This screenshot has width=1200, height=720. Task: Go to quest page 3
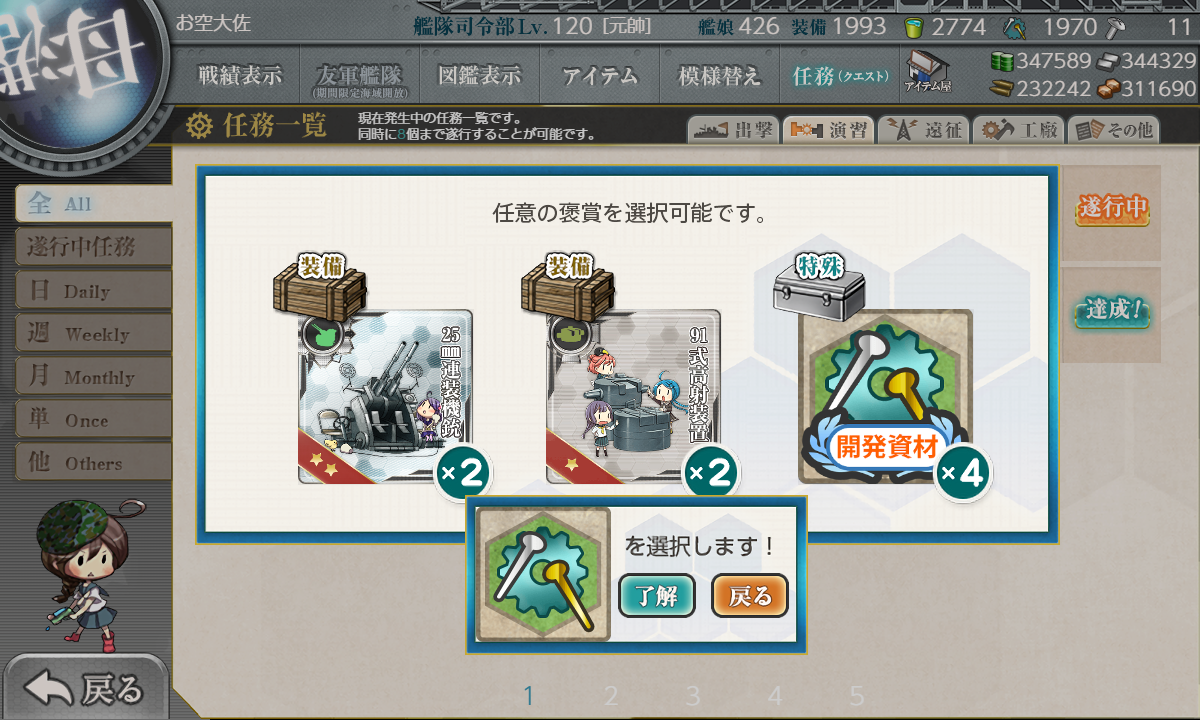coord(693,696)
